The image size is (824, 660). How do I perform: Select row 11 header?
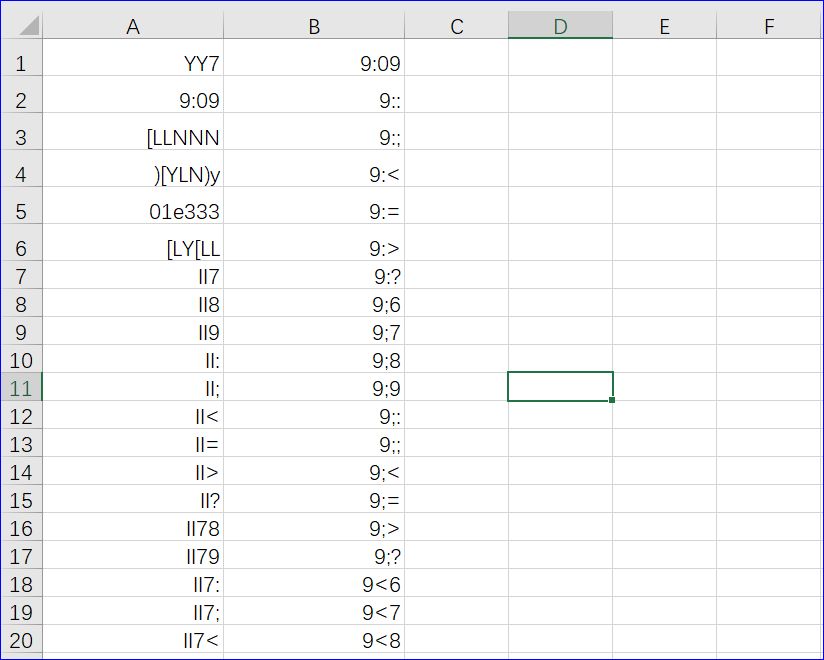point(21,388)
